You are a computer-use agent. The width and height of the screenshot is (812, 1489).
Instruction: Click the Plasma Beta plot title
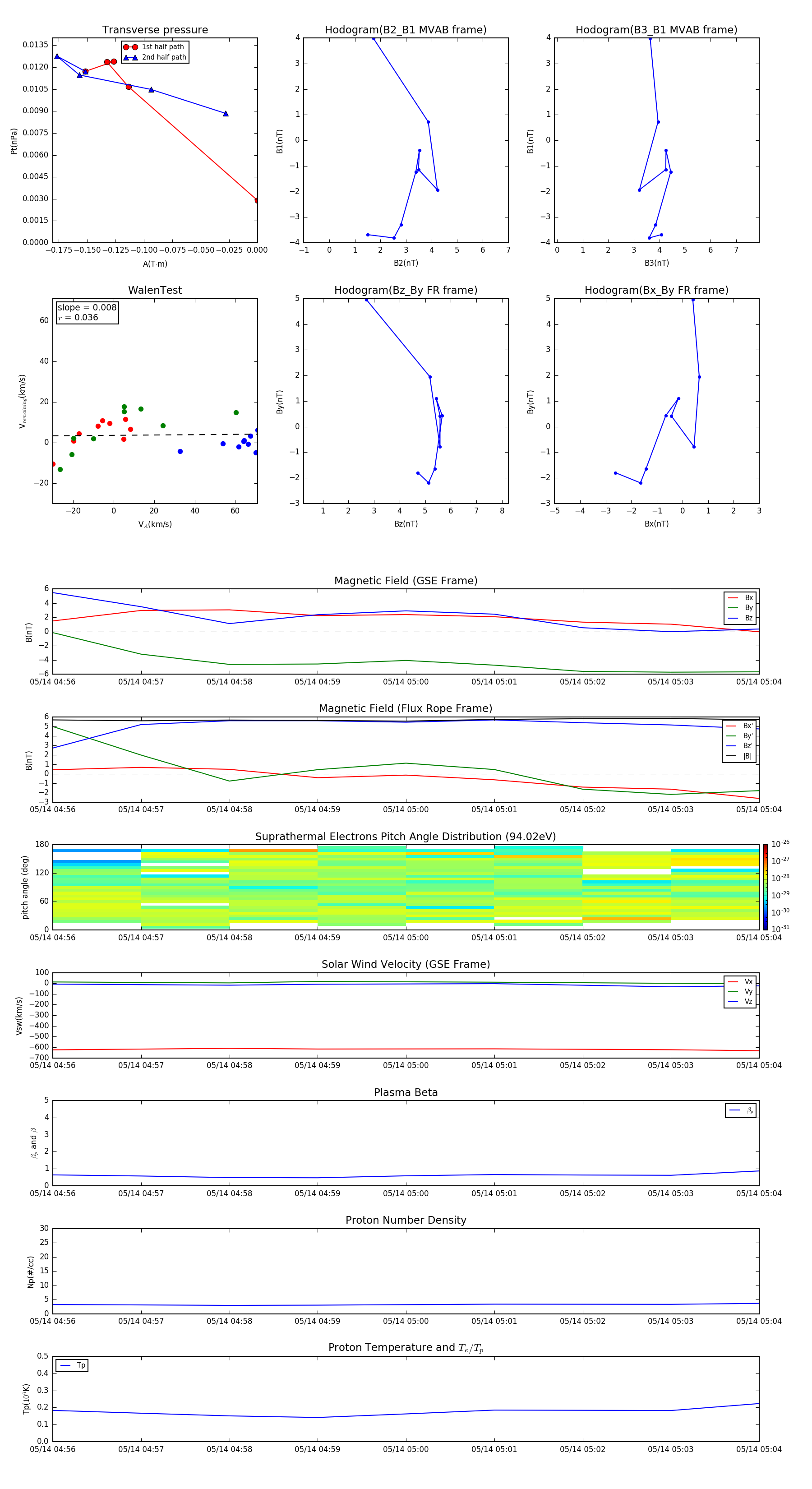point(406,1092)
